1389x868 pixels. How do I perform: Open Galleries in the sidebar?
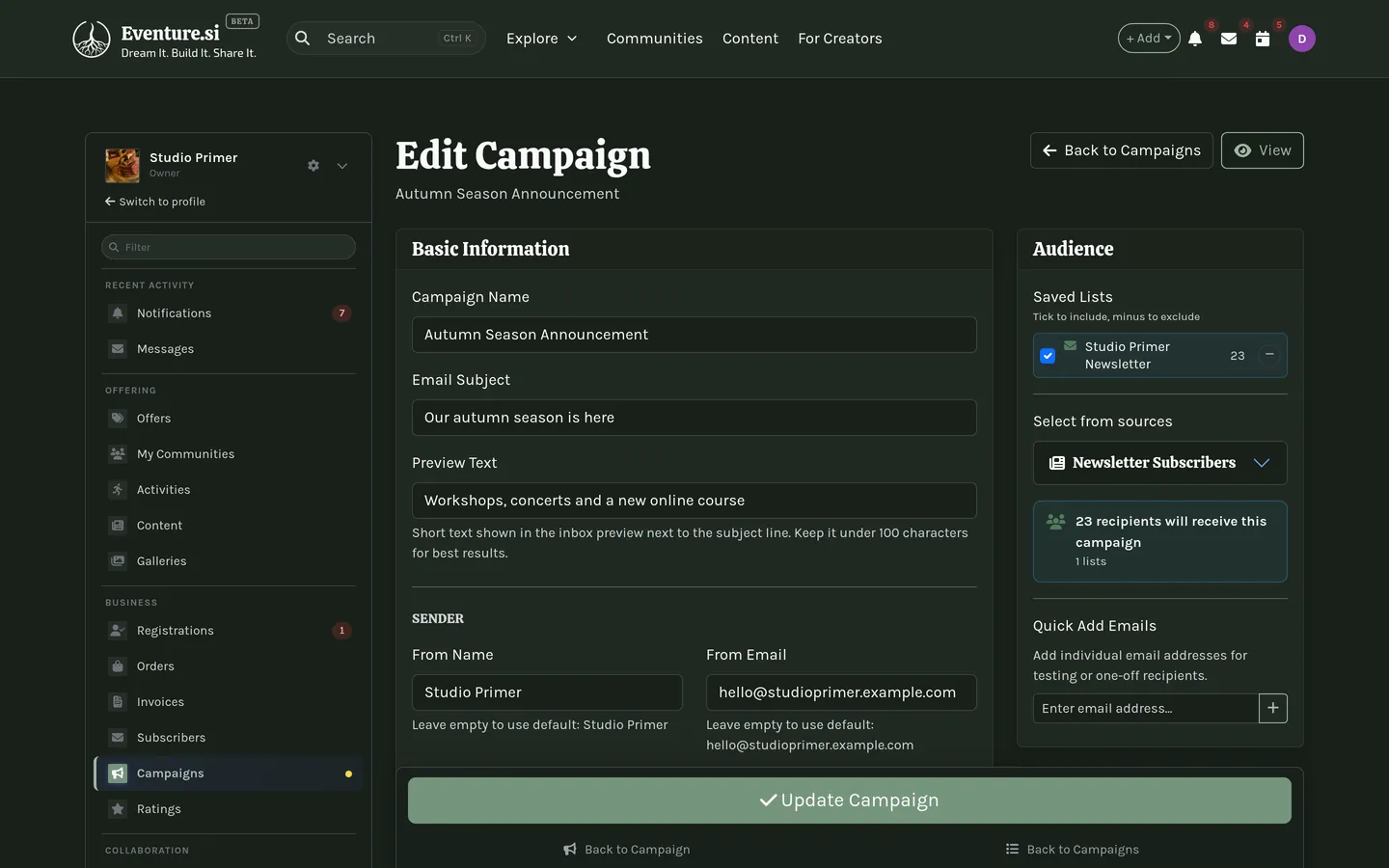(x=229, y=561)
